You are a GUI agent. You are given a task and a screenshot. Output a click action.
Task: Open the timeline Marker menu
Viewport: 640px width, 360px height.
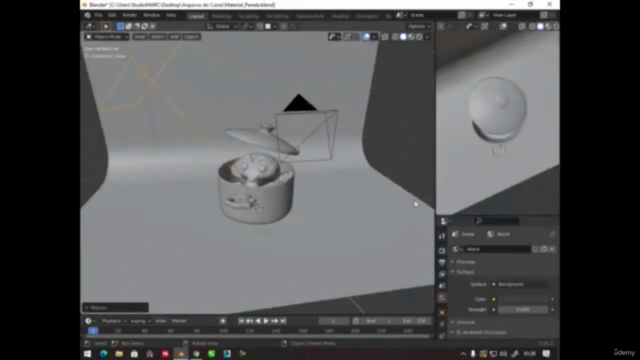point(179,321)
